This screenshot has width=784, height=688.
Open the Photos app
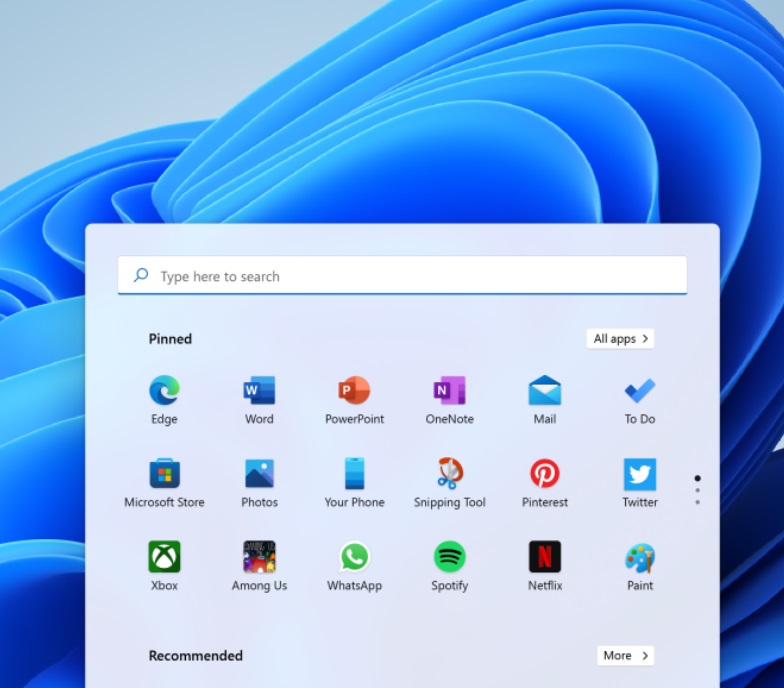tap(259, 482)
